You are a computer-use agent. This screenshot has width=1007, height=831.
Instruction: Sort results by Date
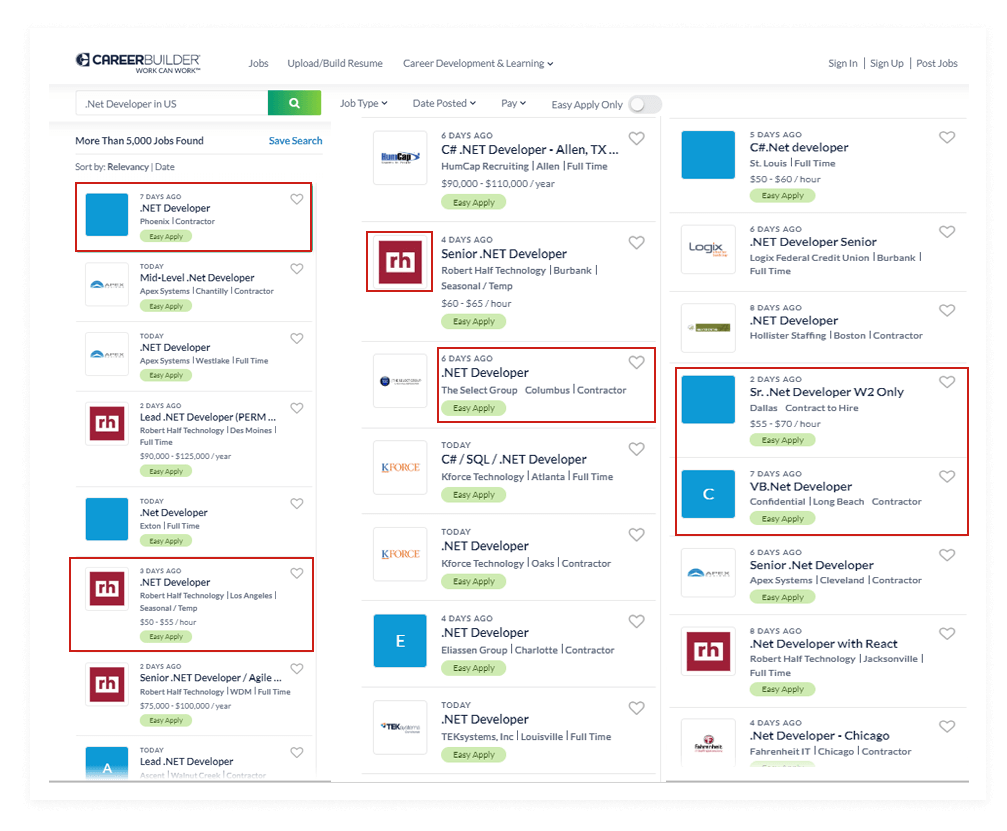164,167
